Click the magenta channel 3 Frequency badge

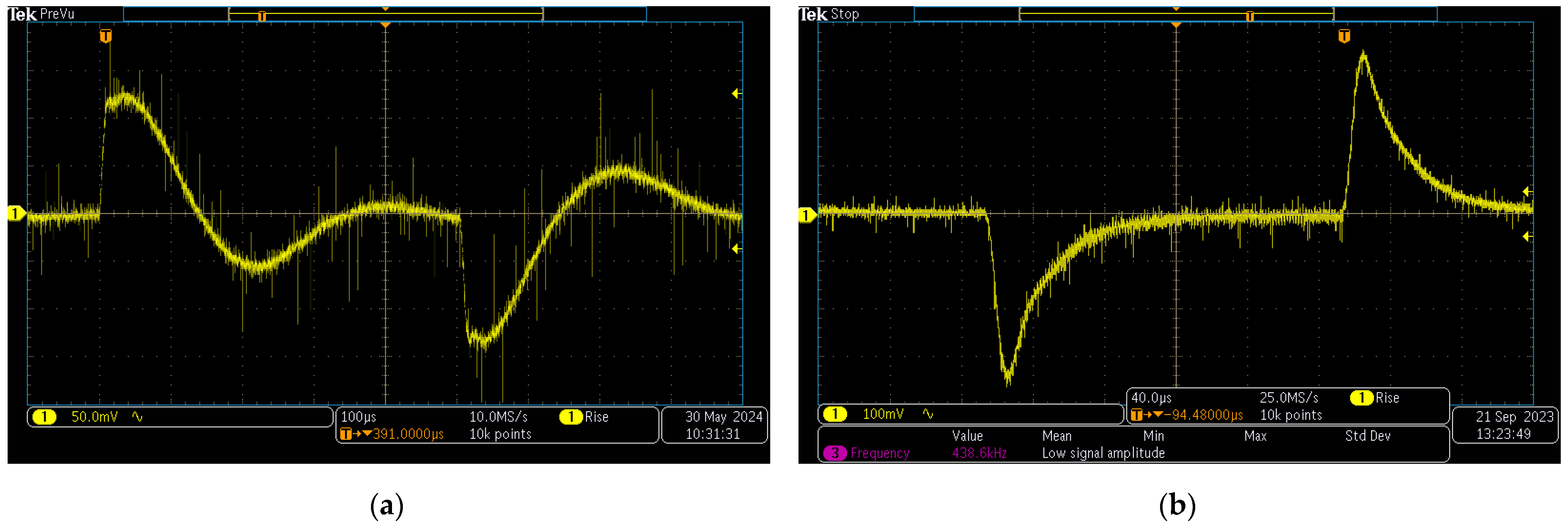(834, 453)
